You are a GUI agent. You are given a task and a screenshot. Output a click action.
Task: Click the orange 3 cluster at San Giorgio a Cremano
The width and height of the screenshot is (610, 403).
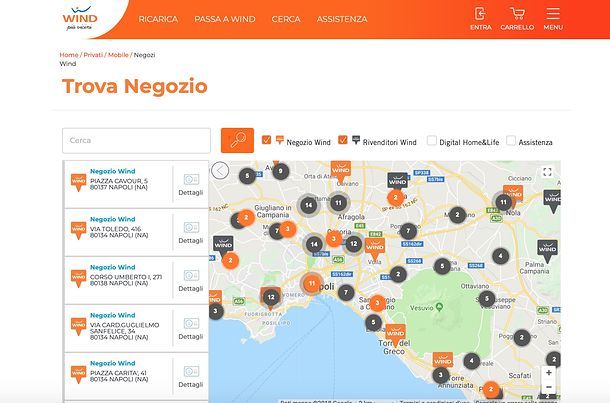tap(377, 303)
